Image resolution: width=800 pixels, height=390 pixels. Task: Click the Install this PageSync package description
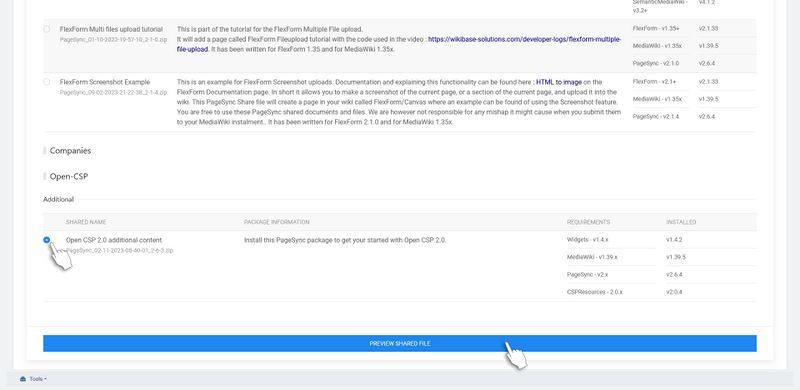345,240
